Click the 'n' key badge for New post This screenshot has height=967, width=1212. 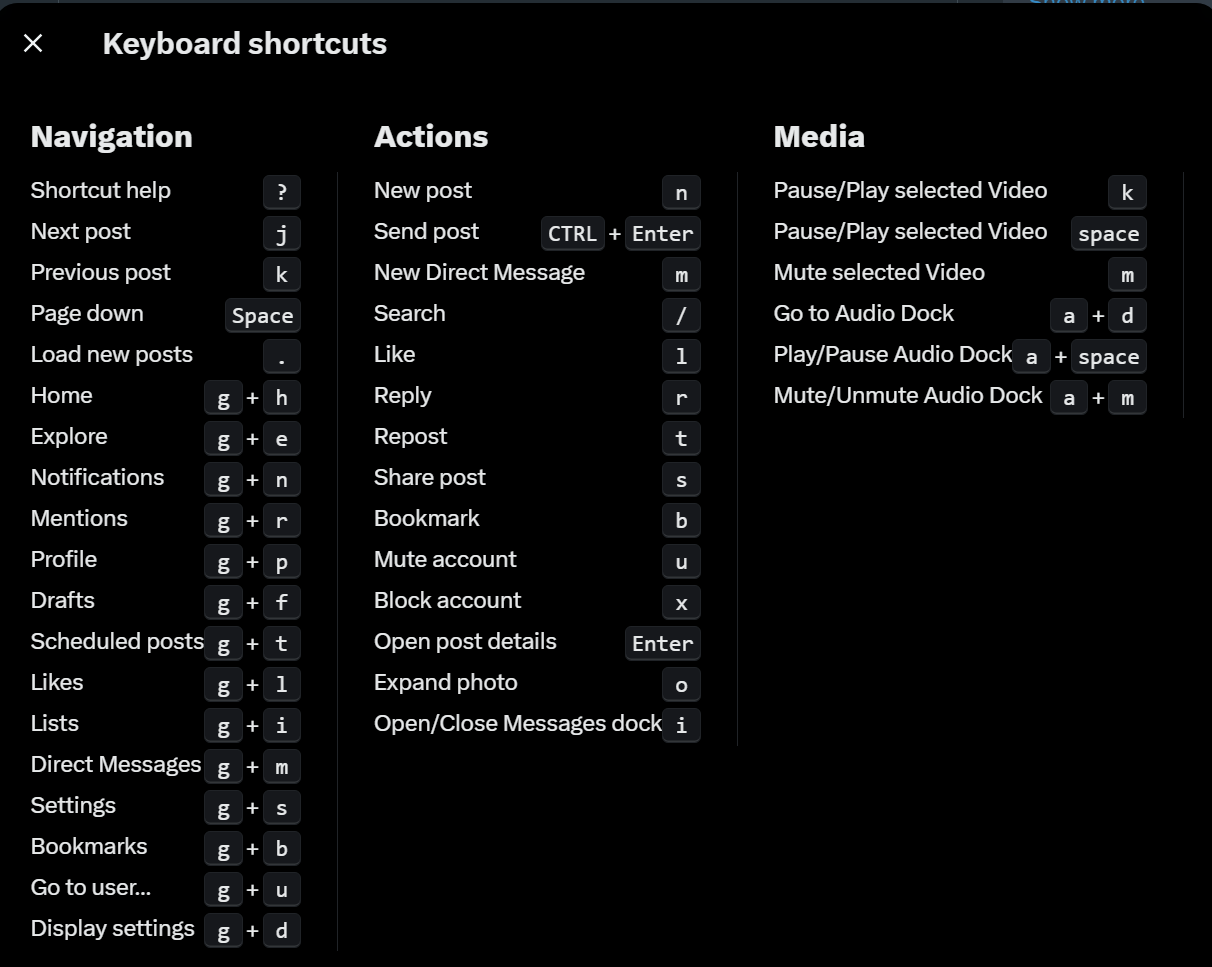point(681,192)
